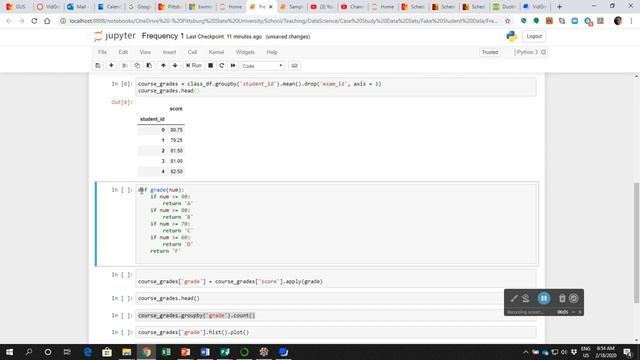Screen dimensions: 640x360
Task: Restart the kernel icon
Action: click(x=222, y=66)
